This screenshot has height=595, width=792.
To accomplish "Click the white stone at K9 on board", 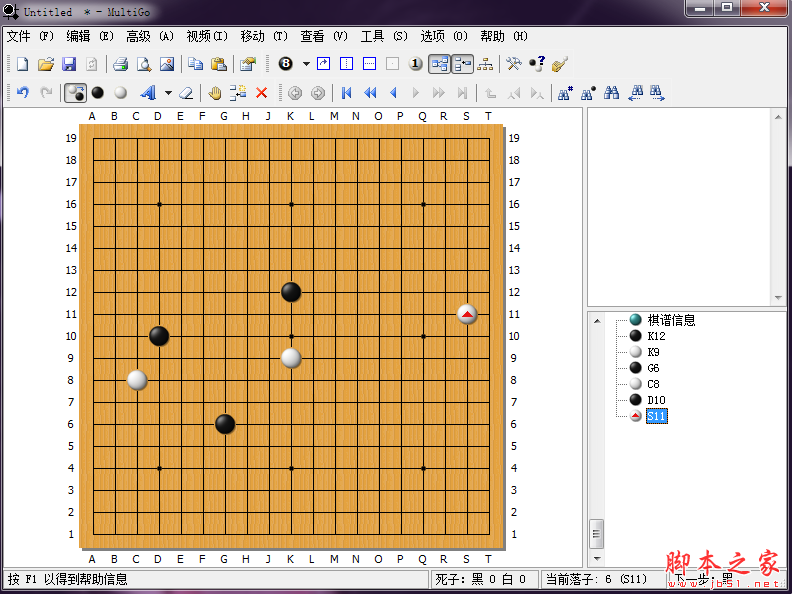I will (x=291, y=358).
